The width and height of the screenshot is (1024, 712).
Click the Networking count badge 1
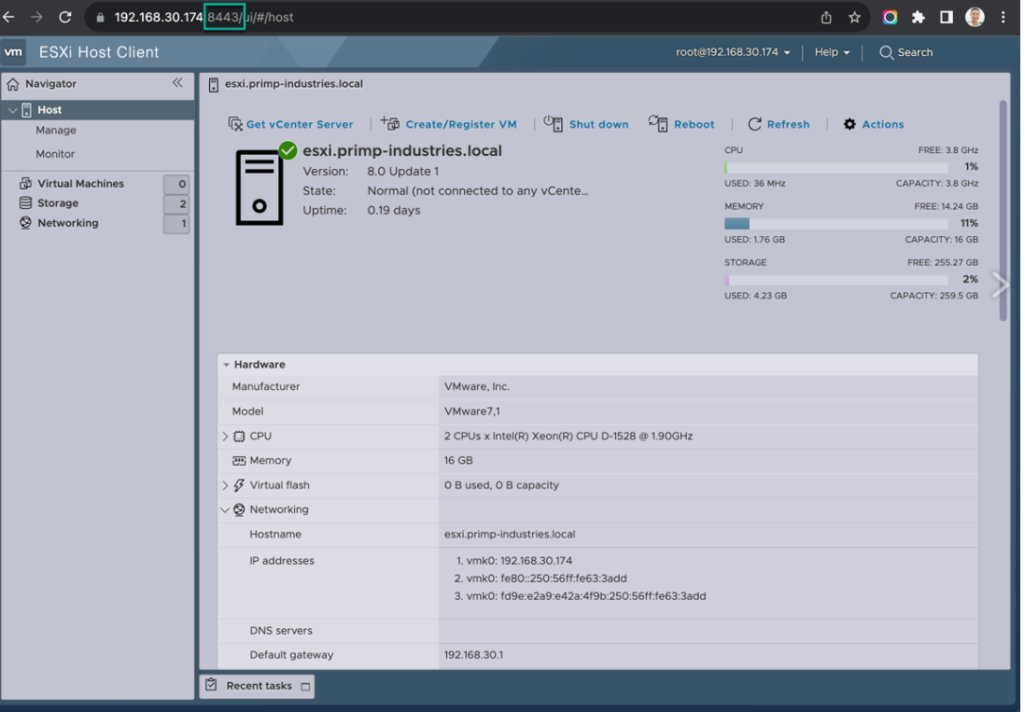tap(176, 224)
